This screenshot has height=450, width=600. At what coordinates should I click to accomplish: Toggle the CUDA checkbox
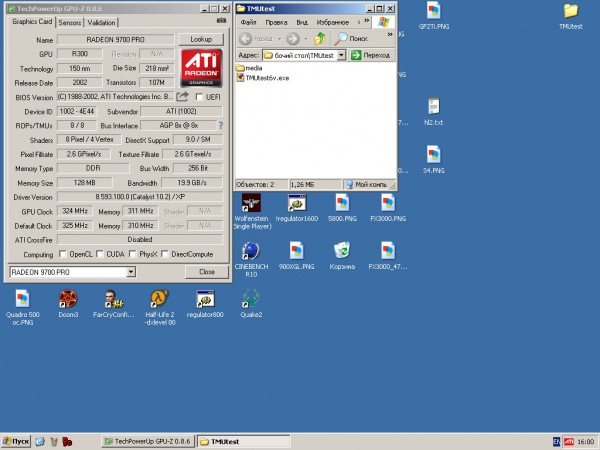pos(99,254)
